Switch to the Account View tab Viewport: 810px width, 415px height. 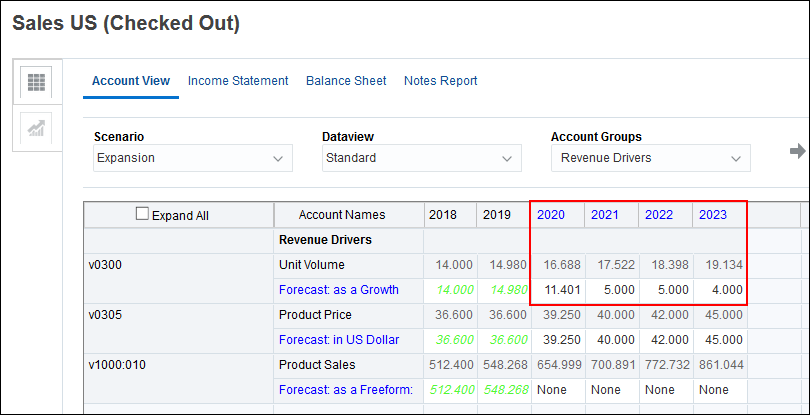click(x=130, y=81)
